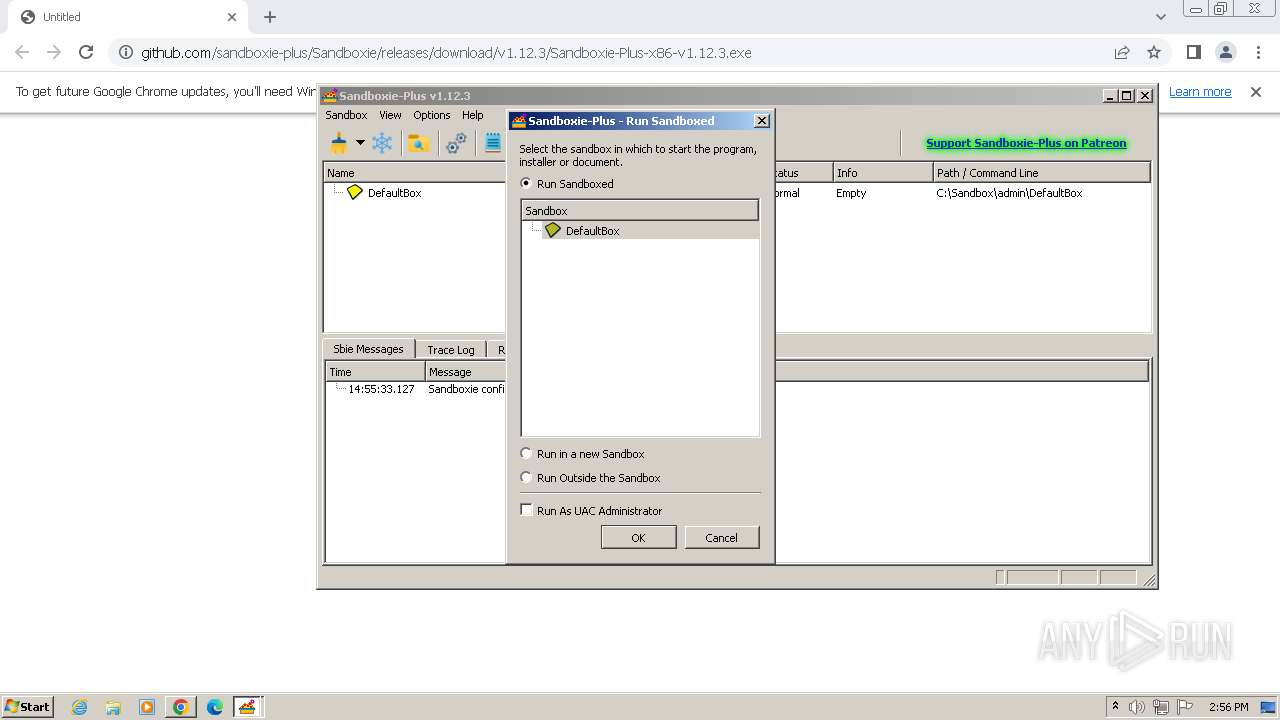
Task: Click the snowflake icon in Sandboxie toolbar
Action: click(x=382, y=143)
